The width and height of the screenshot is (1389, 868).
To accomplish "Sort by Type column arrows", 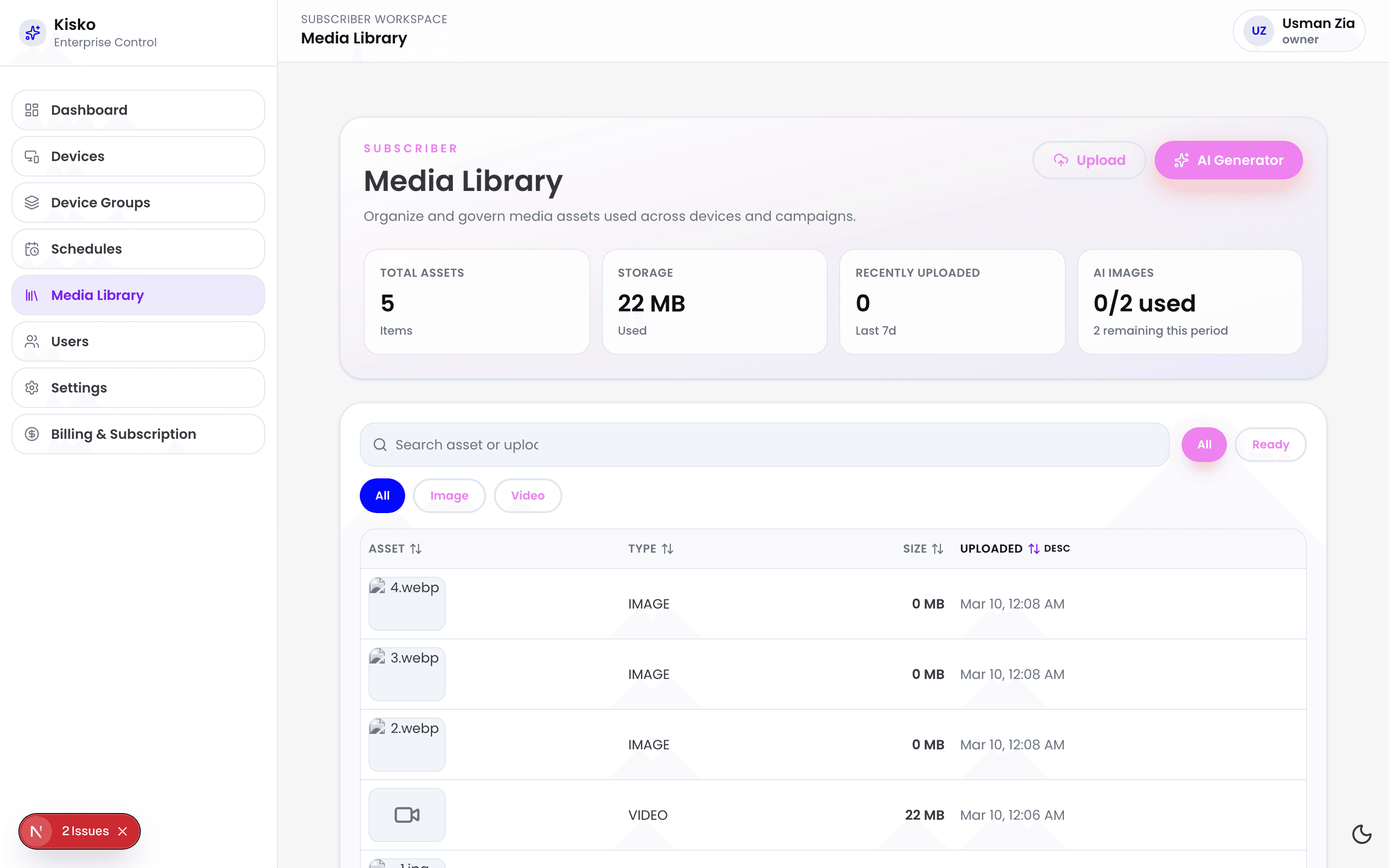I will click(x=667, y=549).
